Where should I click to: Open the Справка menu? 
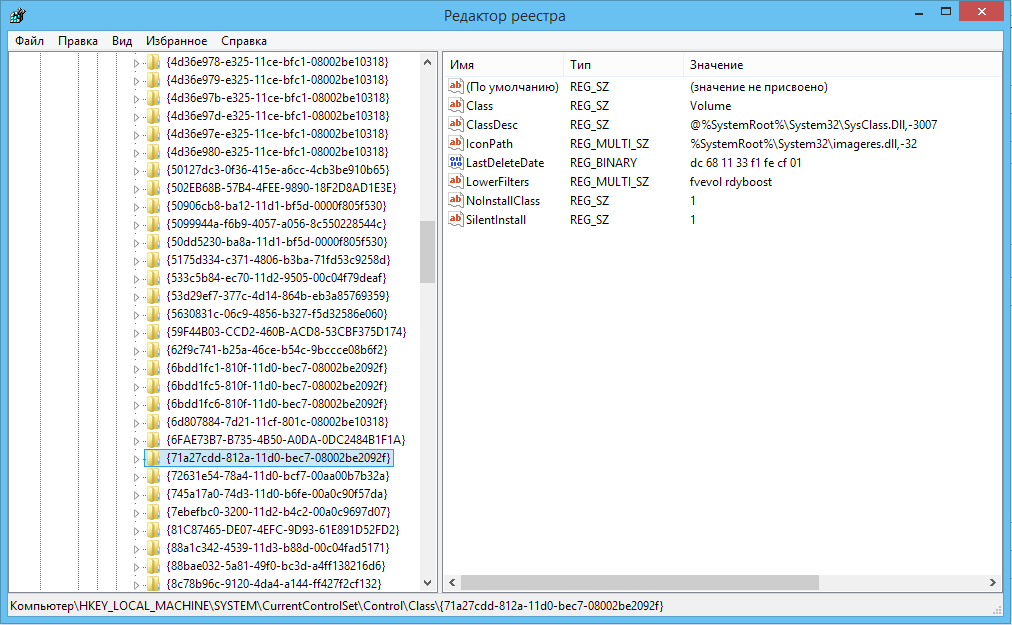tap(243, 41)
